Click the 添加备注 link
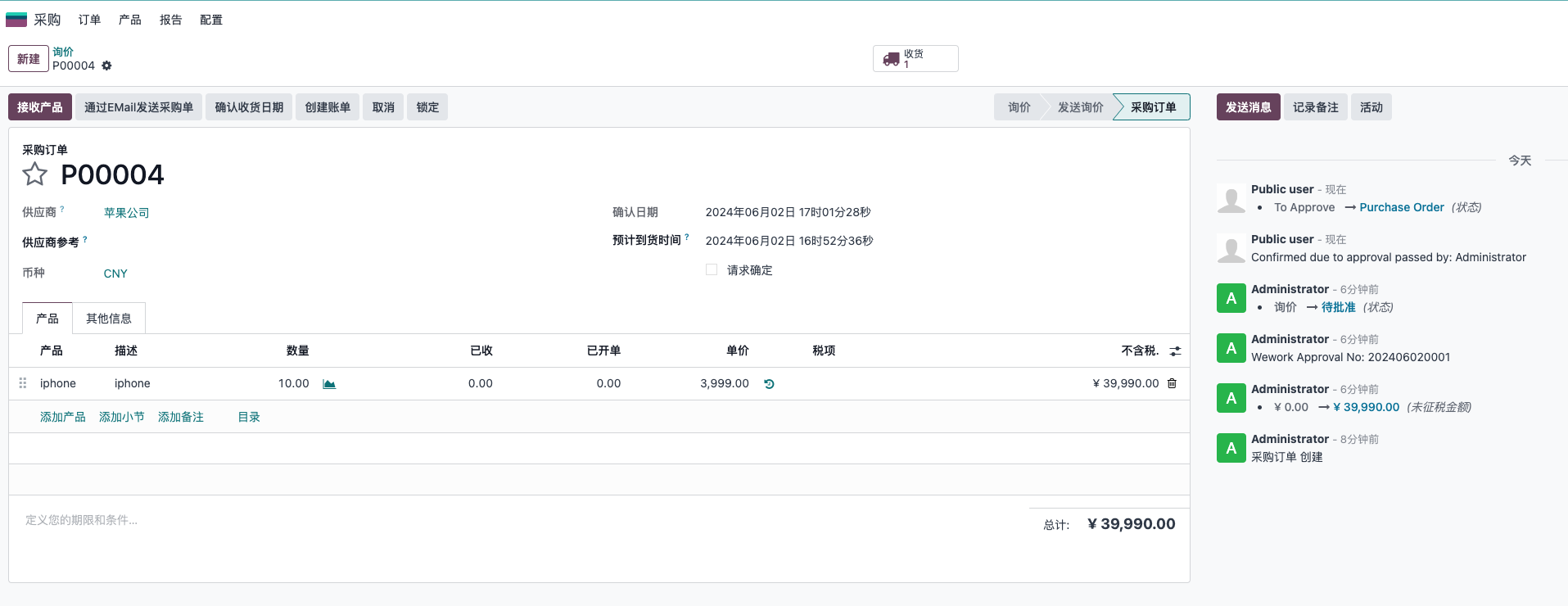Image resolution: width=1568 pixels, height=606 pixels. [181, 417]
